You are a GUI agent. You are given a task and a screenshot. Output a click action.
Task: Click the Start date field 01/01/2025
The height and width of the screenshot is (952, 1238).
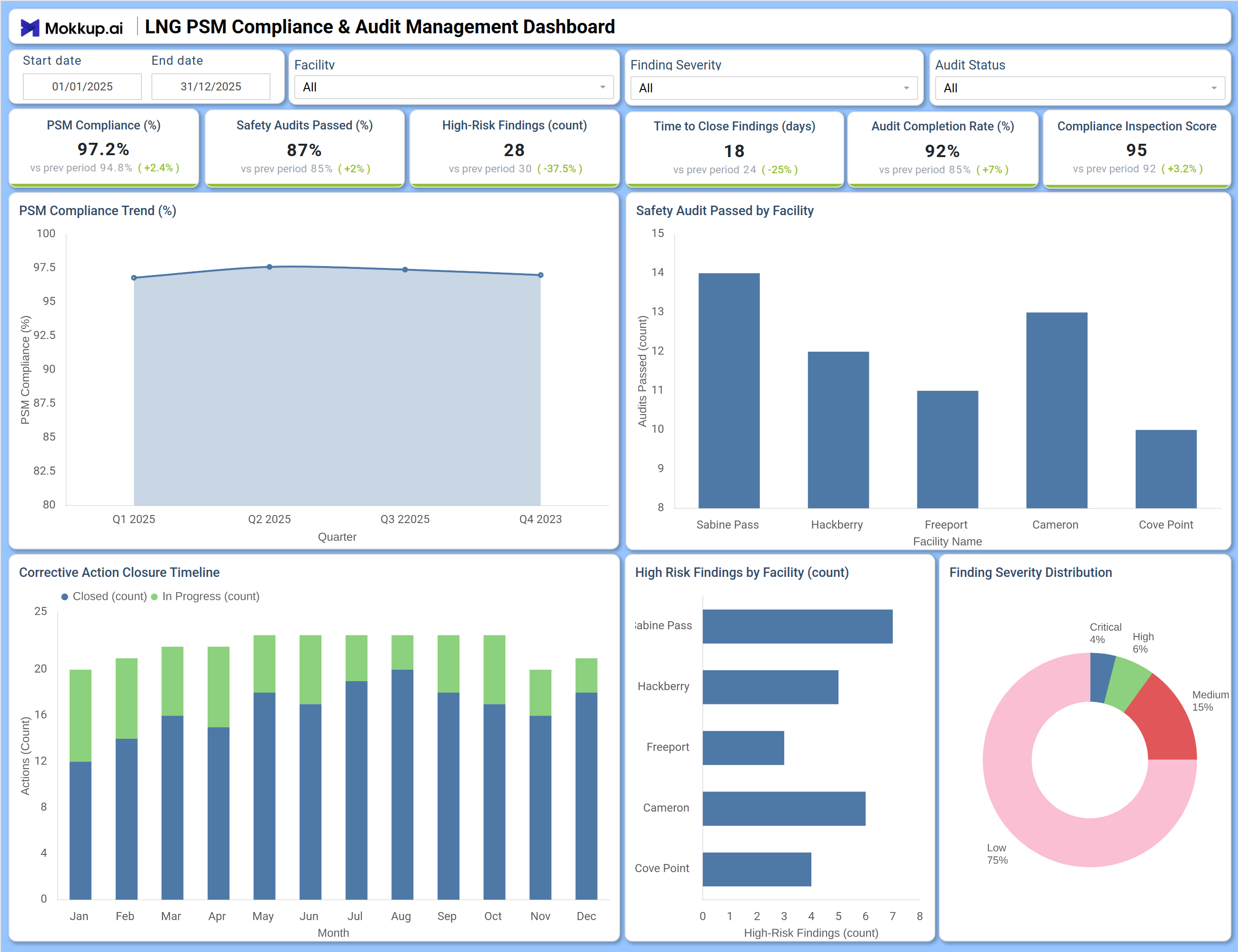(82, 87)
